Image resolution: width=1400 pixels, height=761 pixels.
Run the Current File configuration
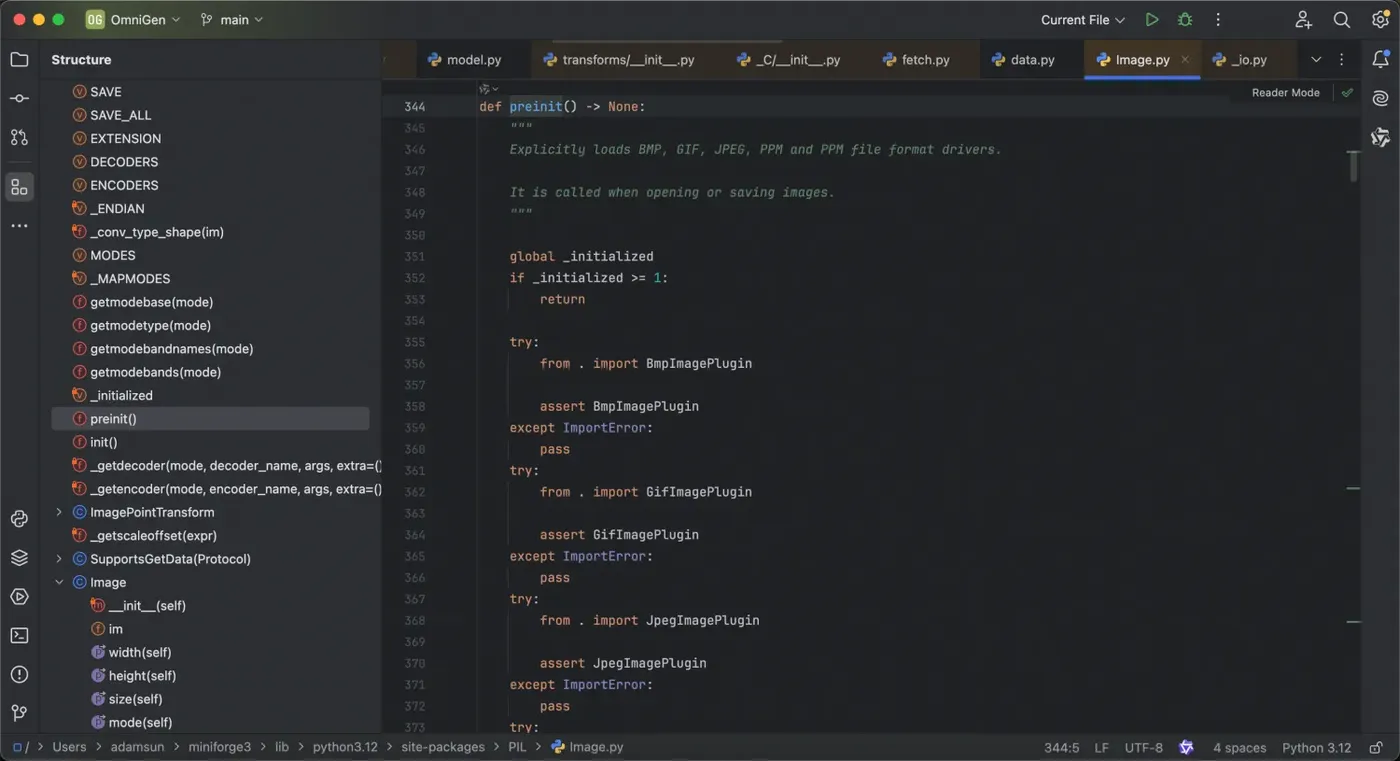1152,20
